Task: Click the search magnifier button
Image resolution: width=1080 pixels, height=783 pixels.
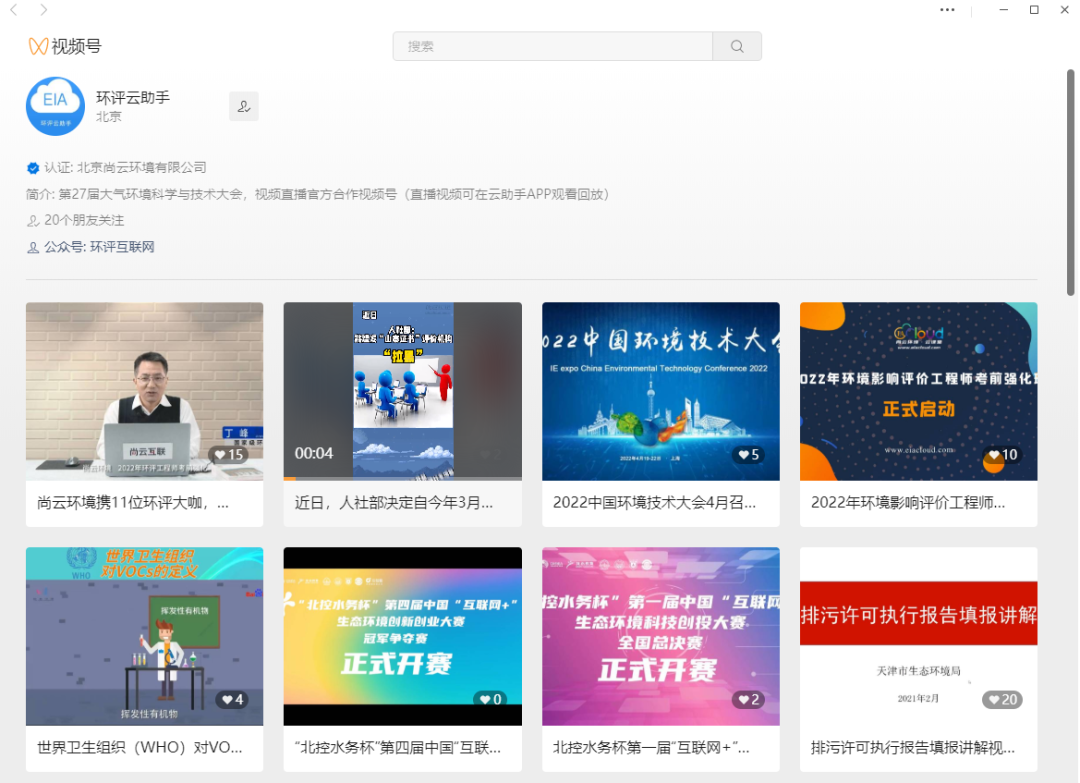Action: (737, 46)
